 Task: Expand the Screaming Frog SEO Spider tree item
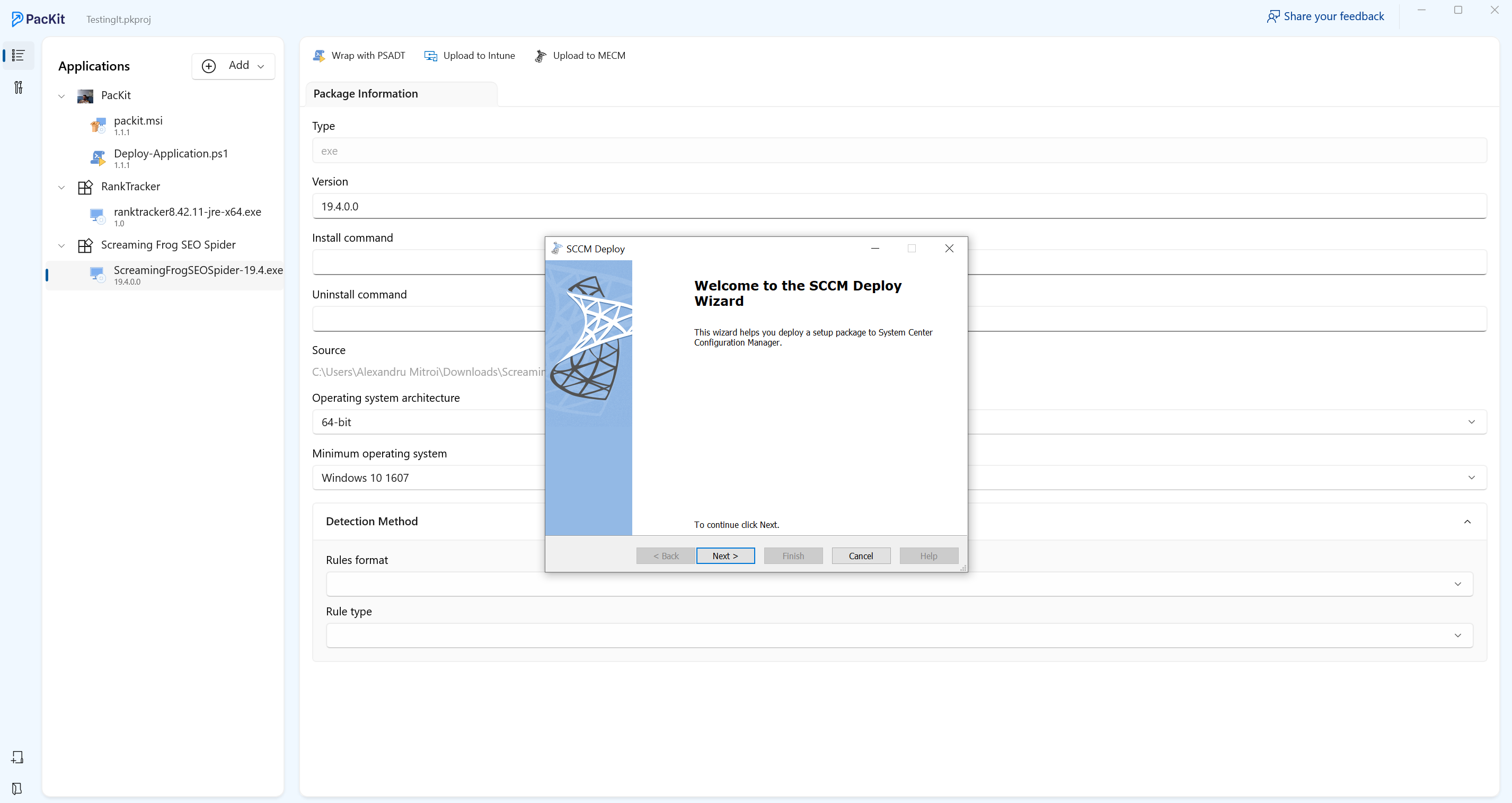click(63, 244)
